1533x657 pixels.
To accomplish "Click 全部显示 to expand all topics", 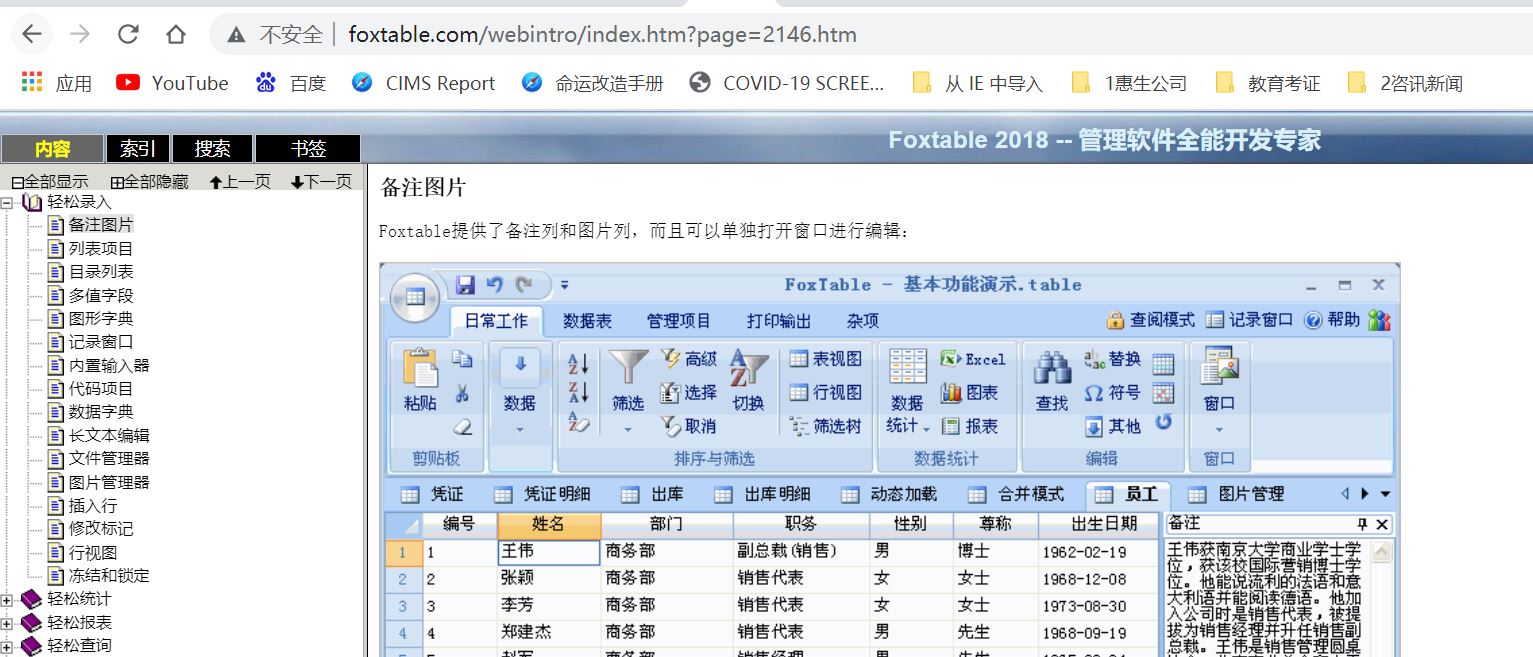I will (x=50, y=182).
